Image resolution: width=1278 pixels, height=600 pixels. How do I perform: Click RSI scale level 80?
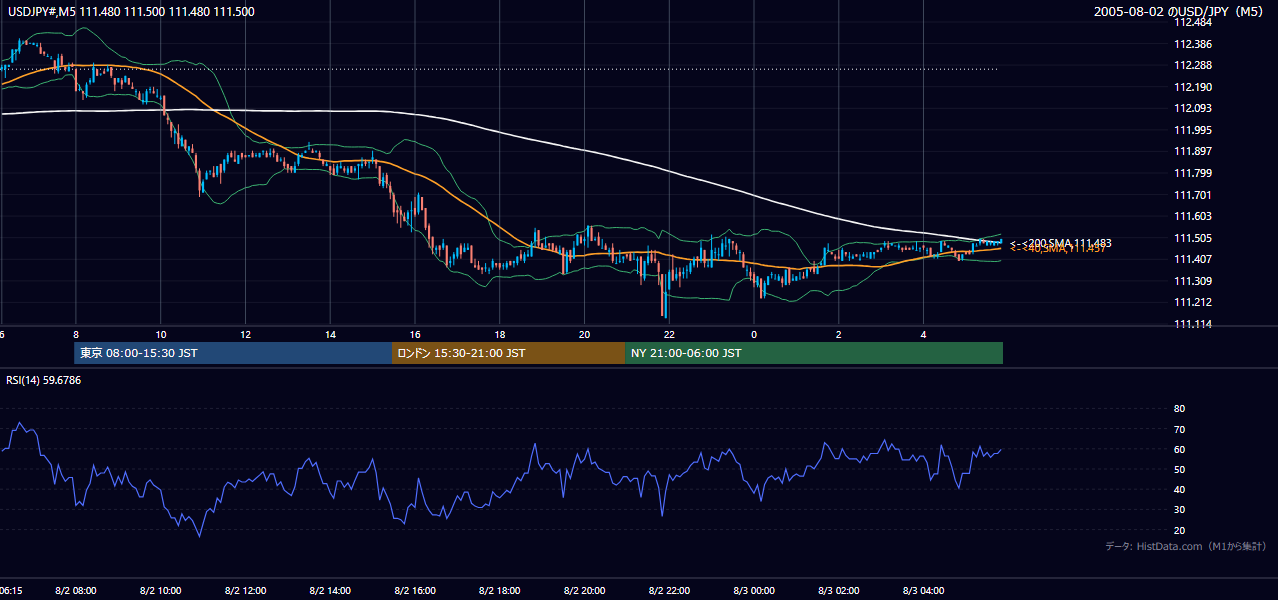pyautogui.click(x=1180, y=409)
